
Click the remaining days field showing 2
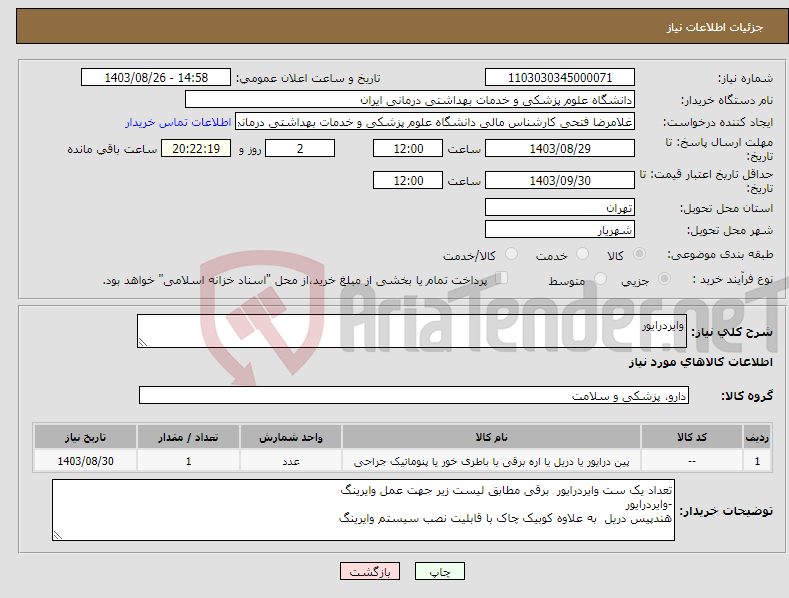(300, 148)
